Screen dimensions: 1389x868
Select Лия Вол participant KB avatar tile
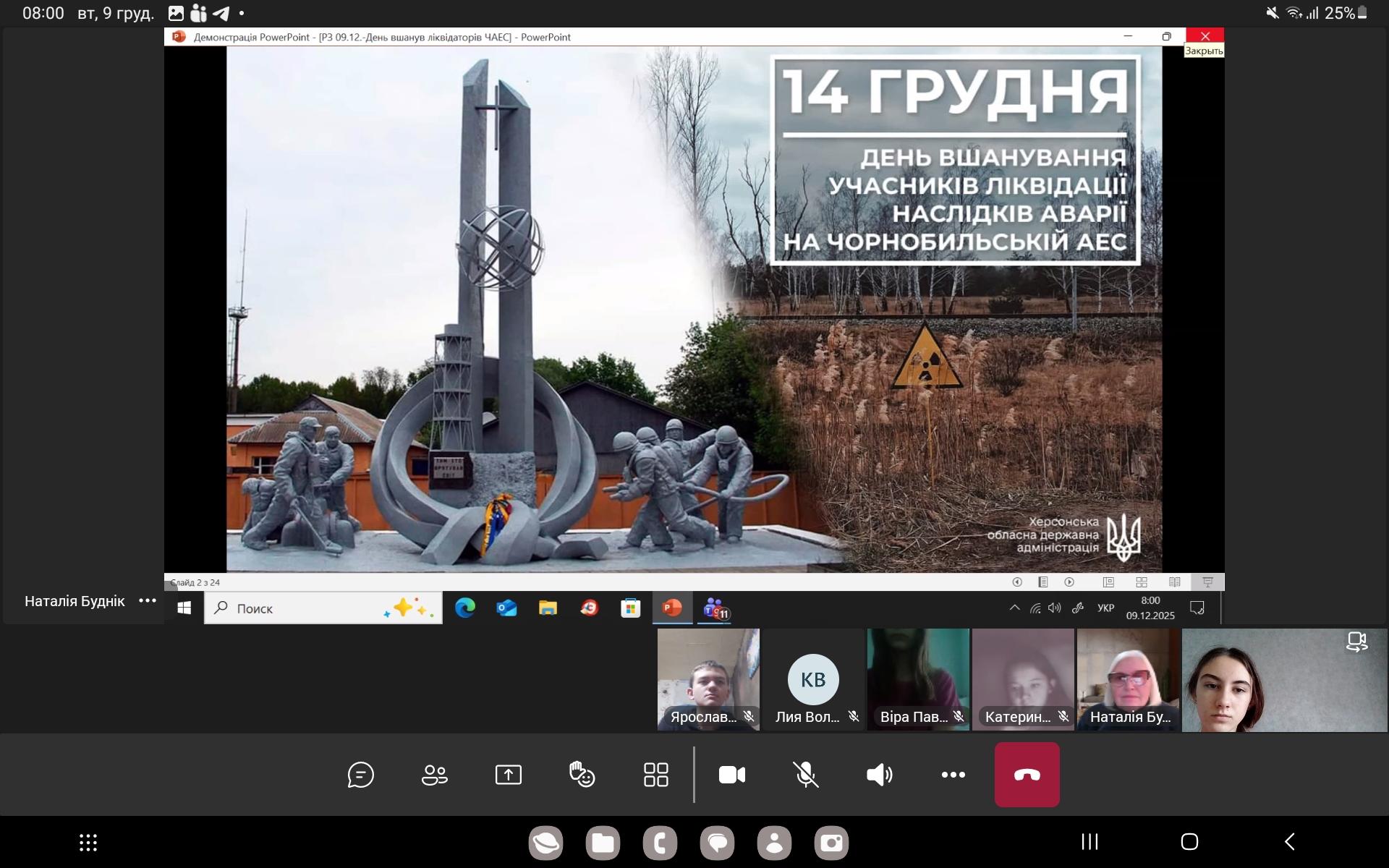click(x=813, y=678)
